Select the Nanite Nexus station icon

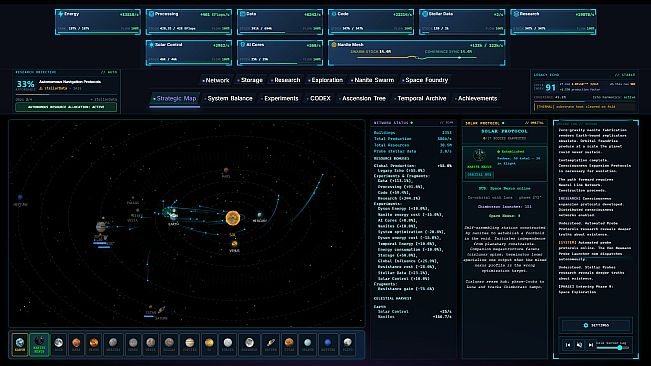(x=39, y=344)
